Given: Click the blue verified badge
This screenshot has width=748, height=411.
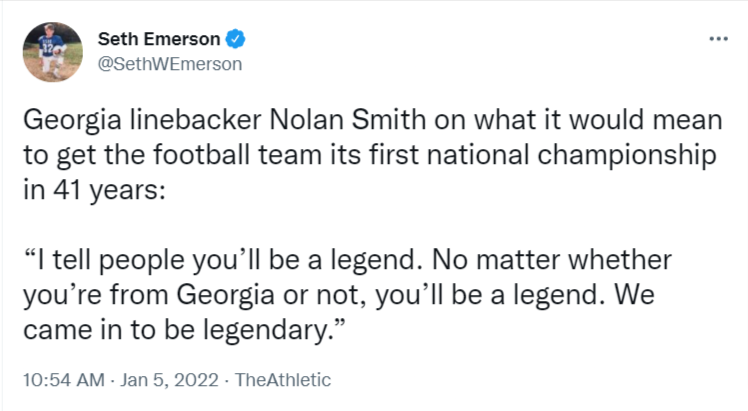Looking at the screenshot, I should click(x=236, y=39).
